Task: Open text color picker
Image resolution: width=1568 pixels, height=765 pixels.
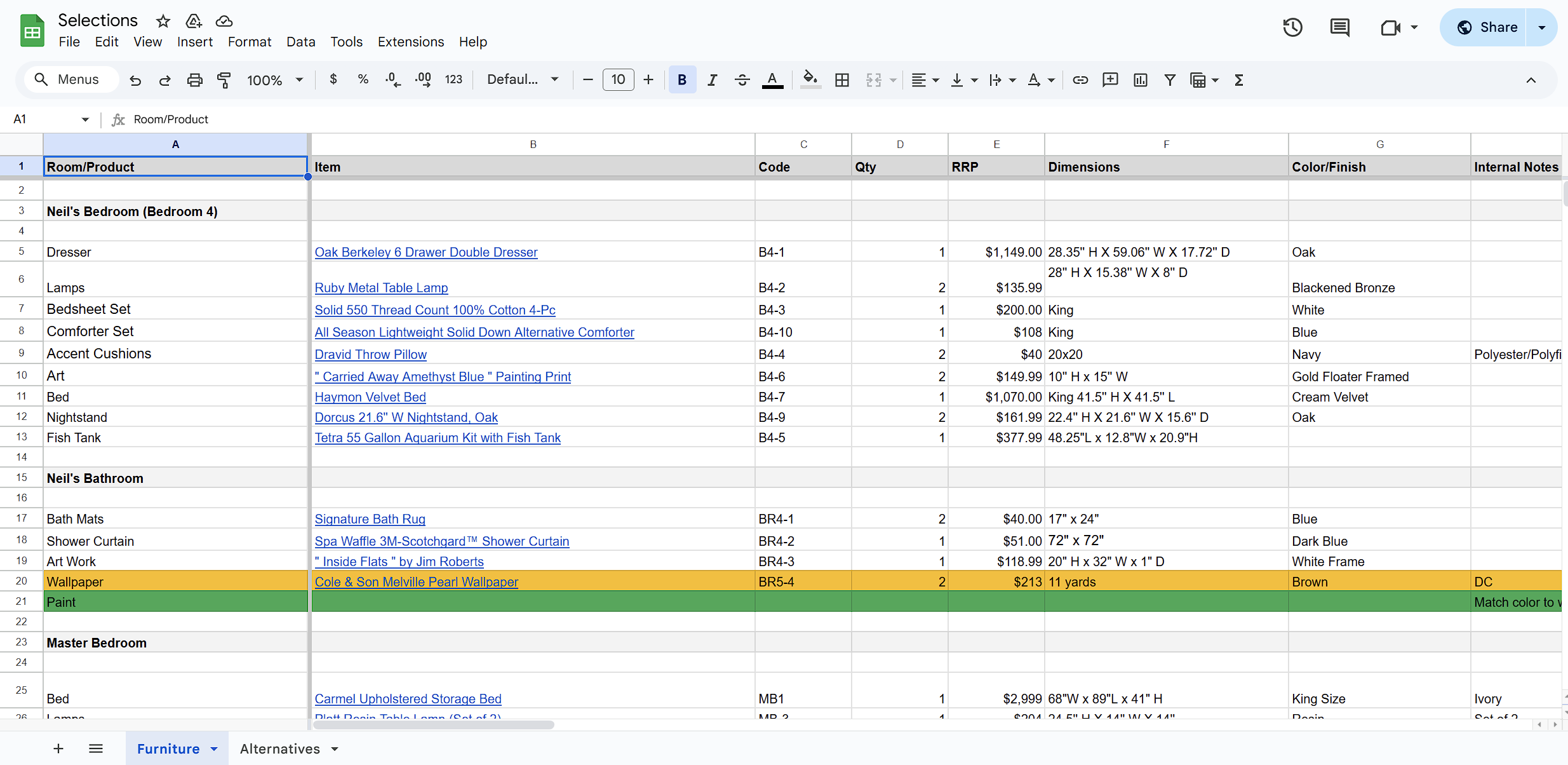Action: (772, 80)
